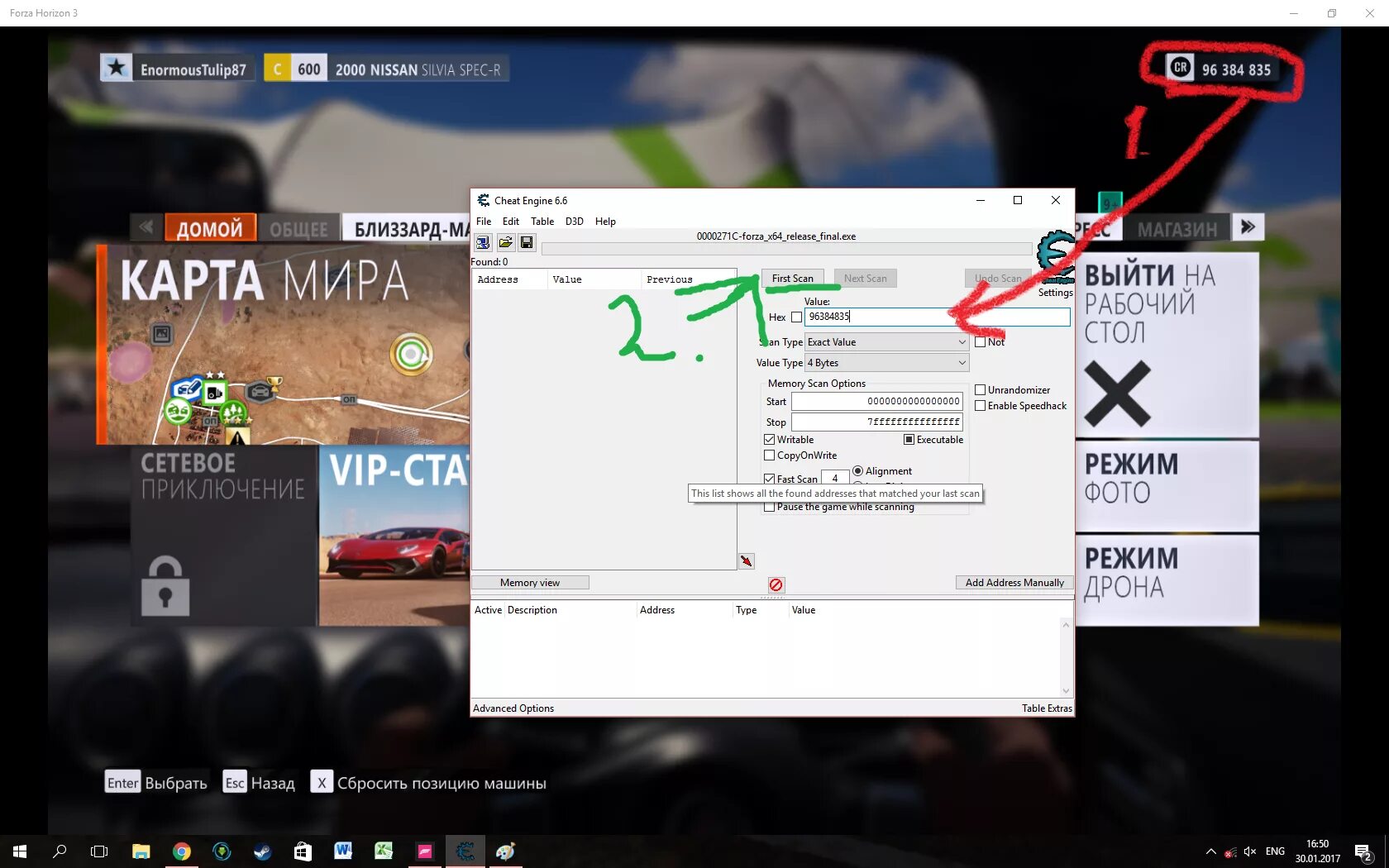Viewport: 1389px width, 868px height.
Task: Click the Stop address field
Action: tap(877, 422)
